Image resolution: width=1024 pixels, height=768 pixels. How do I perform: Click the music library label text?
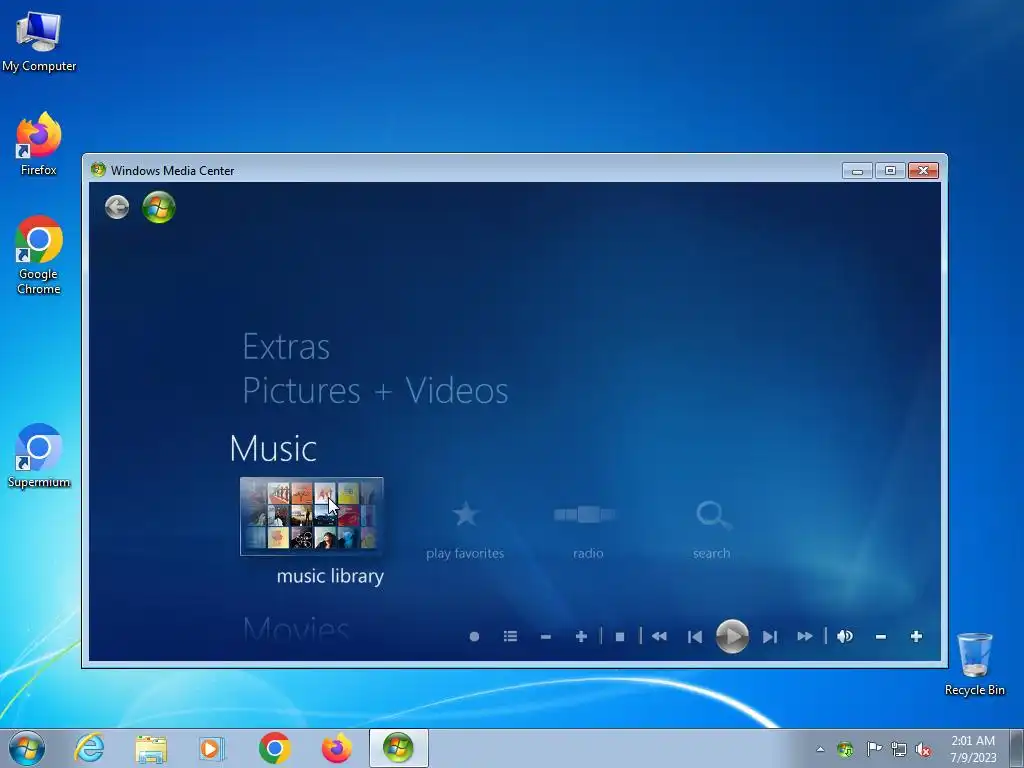click(330, 577)
